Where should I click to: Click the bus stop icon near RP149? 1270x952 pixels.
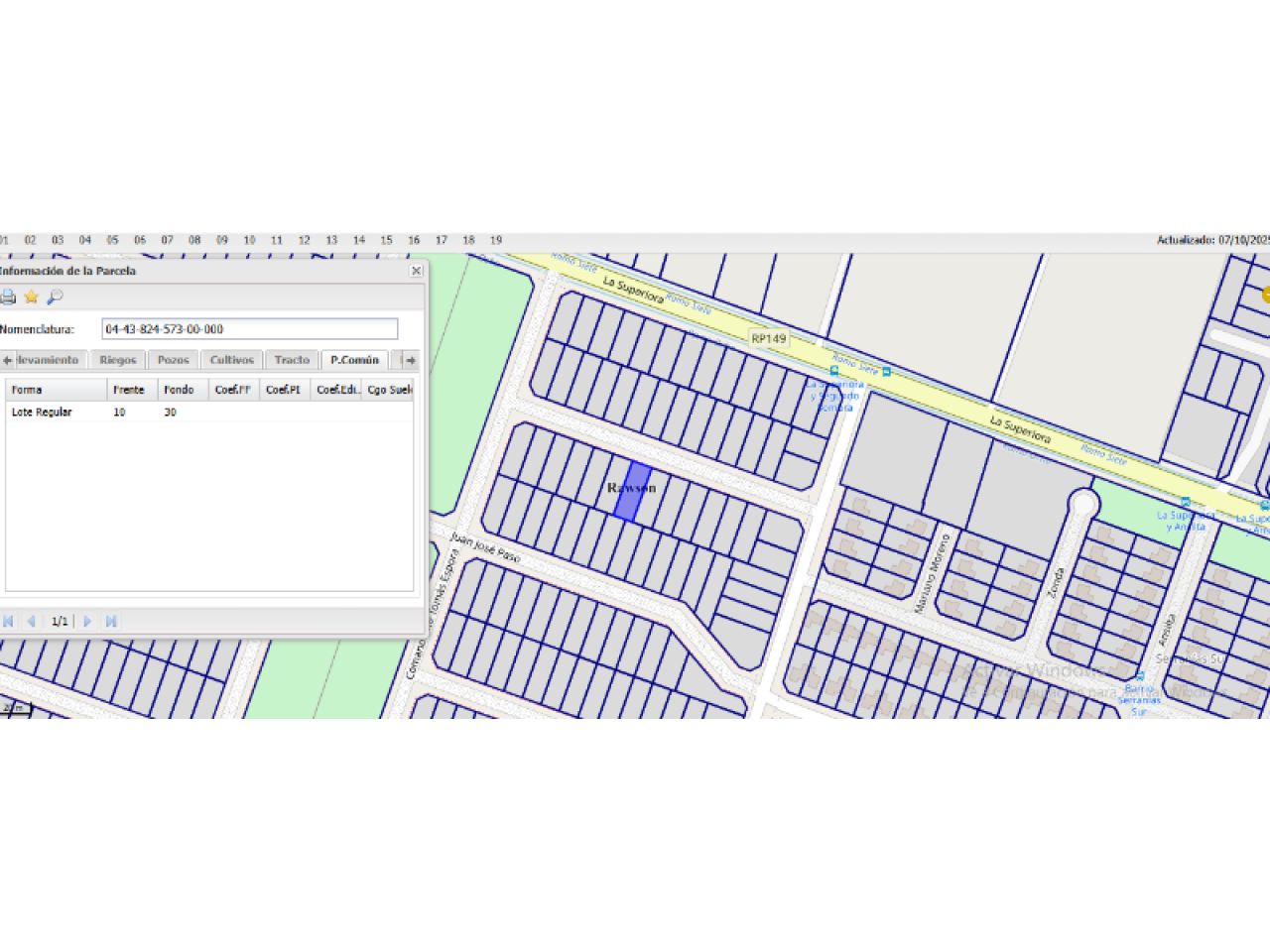pos(833,371)
